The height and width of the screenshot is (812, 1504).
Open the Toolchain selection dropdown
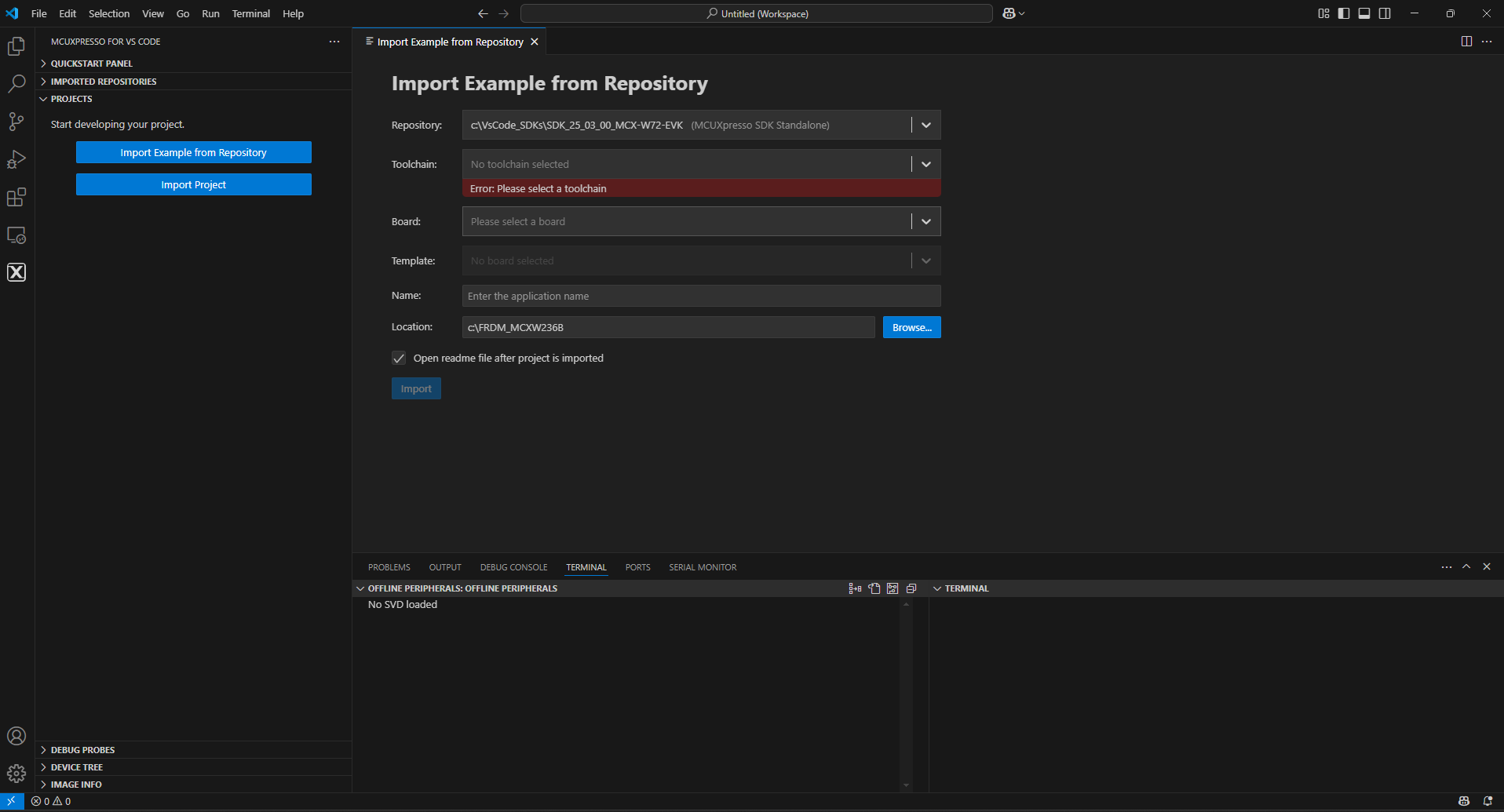point(925,164)
